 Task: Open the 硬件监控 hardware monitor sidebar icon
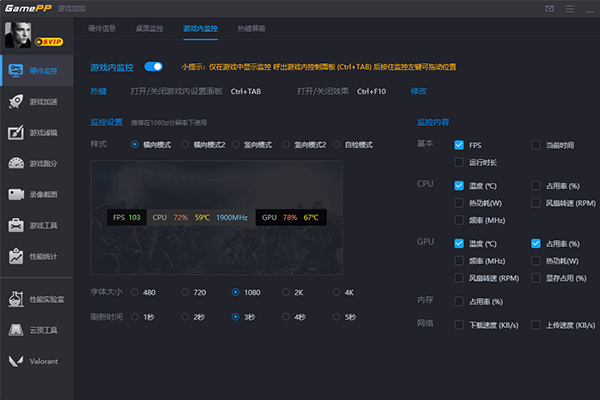(16, 71)
